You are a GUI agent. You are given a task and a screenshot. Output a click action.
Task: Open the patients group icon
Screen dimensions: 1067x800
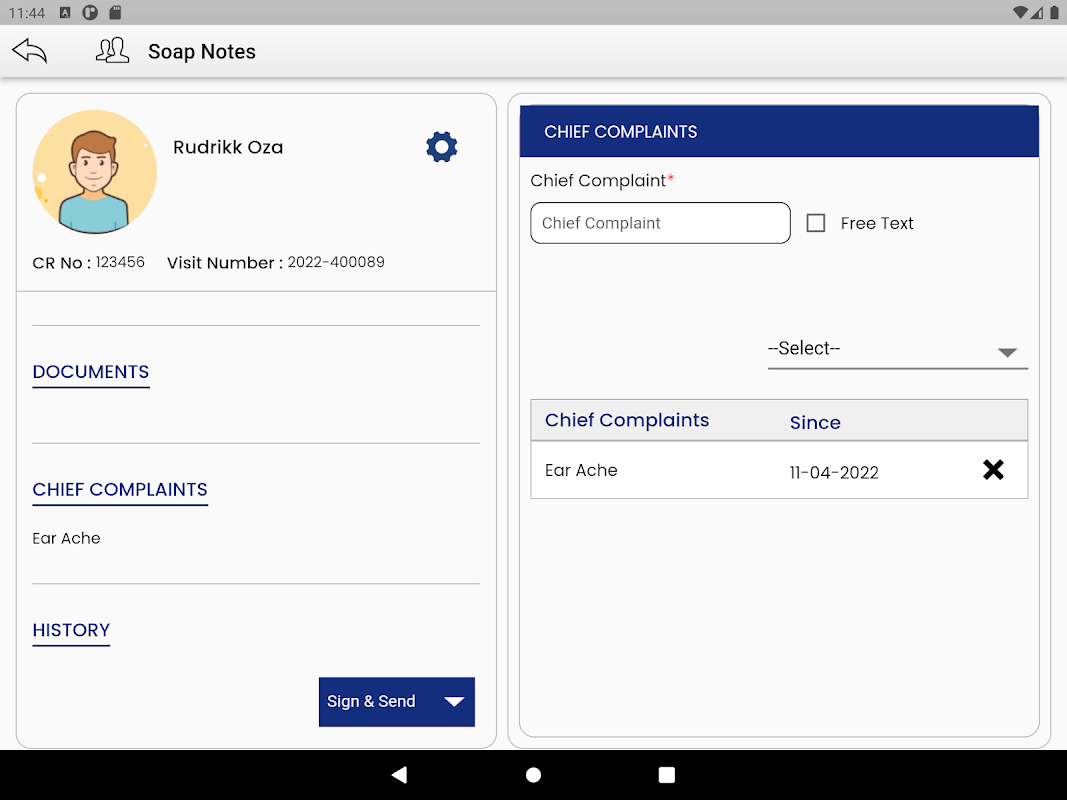click(x=112, y=51)
